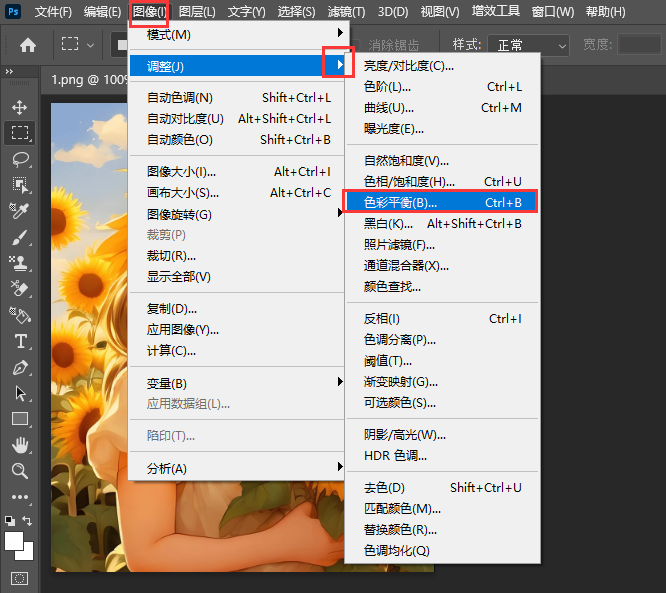Image resolution: width=666 pixels, height=593 pixels.
Task: Click the foreground color swatch
Action: [14, 541]
